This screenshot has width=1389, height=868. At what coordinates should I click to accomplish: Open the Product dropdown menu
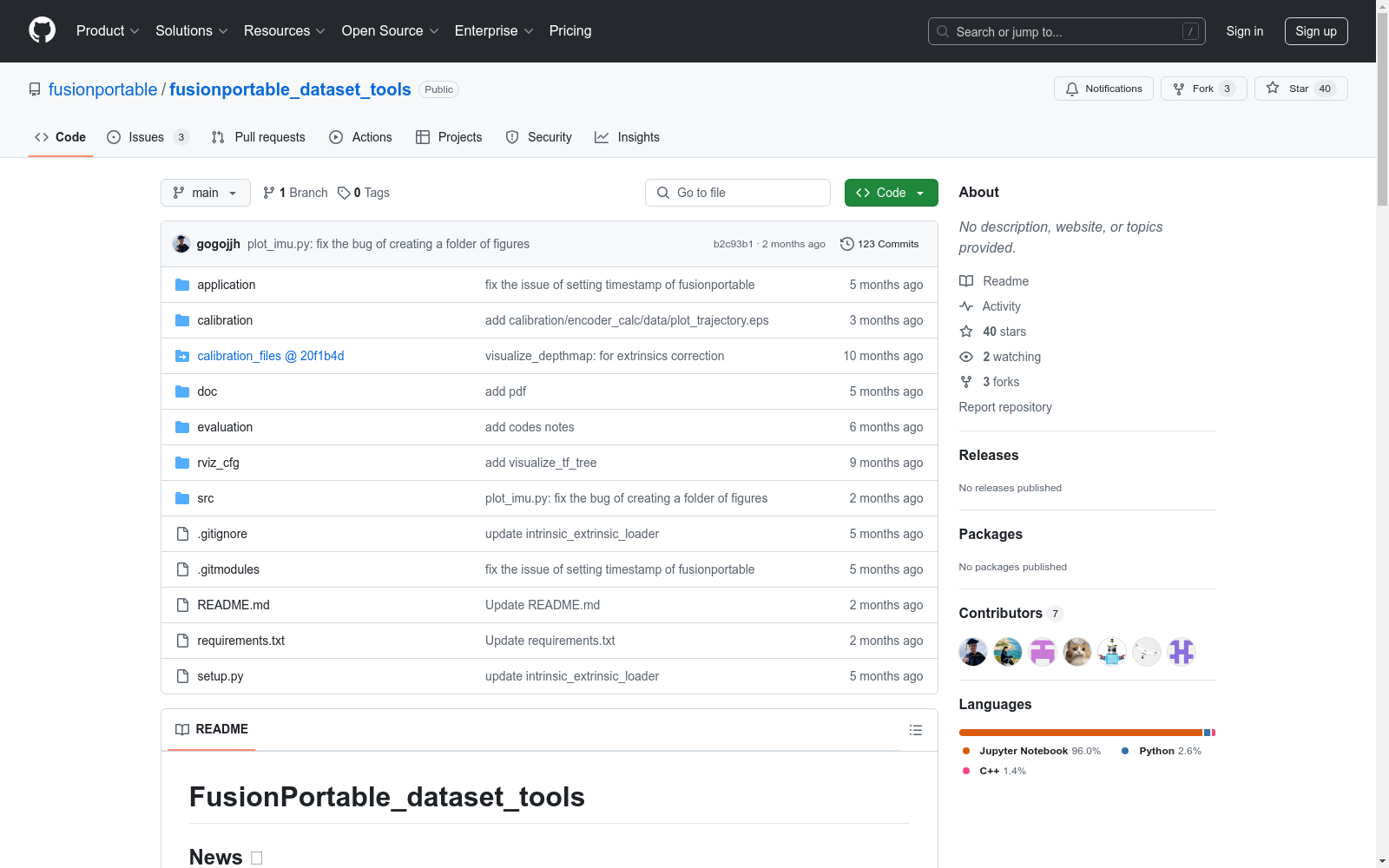(108, 30)
